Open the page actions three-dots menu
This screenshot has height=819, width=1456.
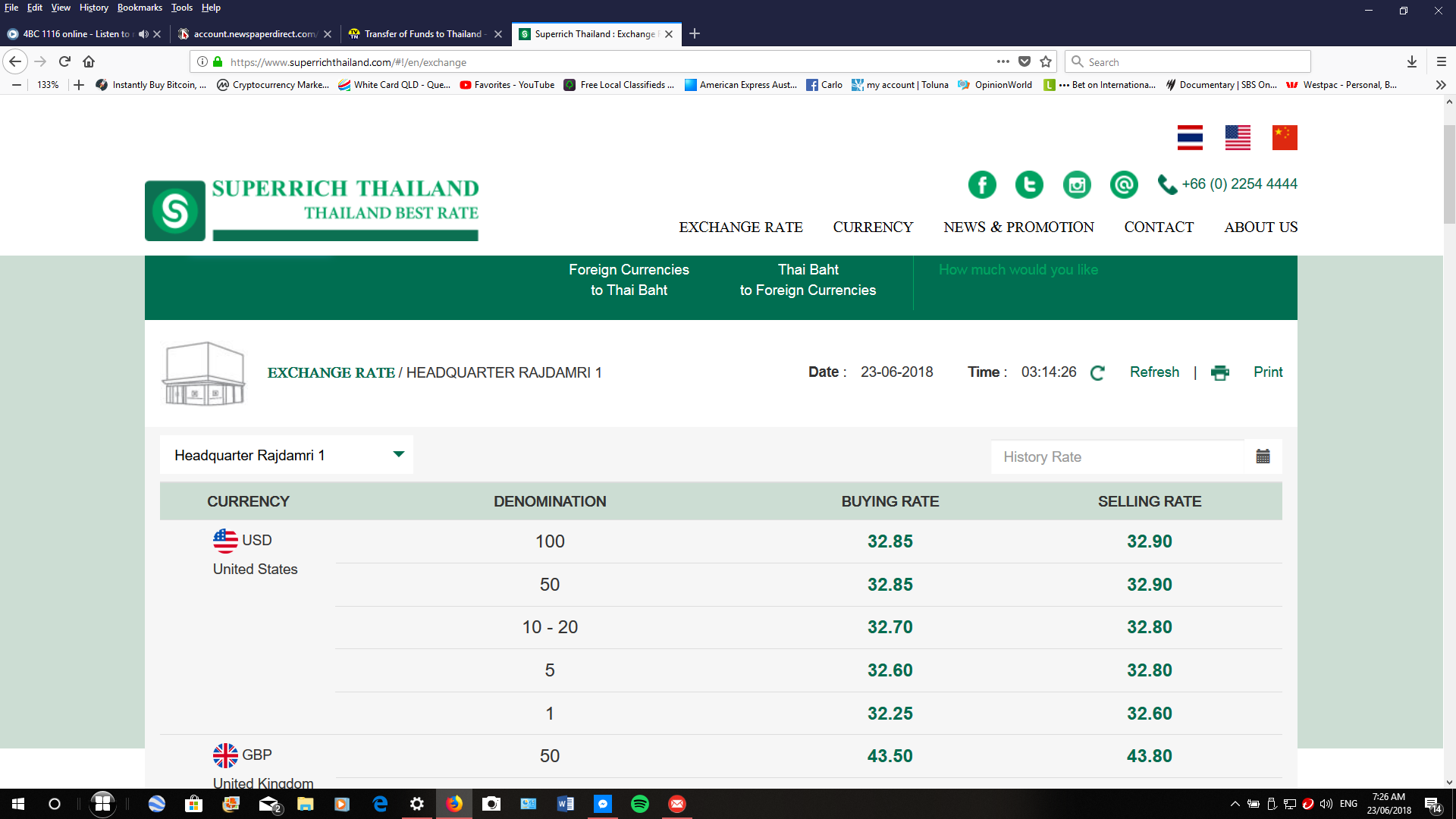click(1003, 62)
